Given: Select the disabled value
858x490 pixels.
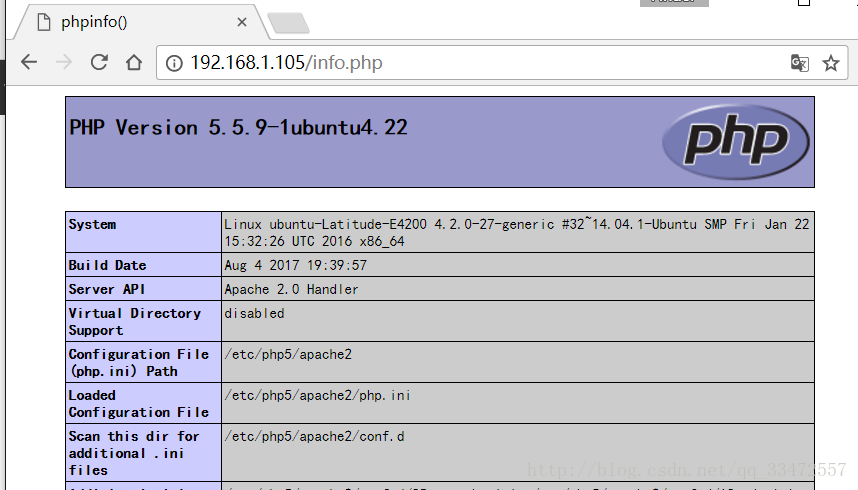Looking at the screenshot, I should pos(254,313).
